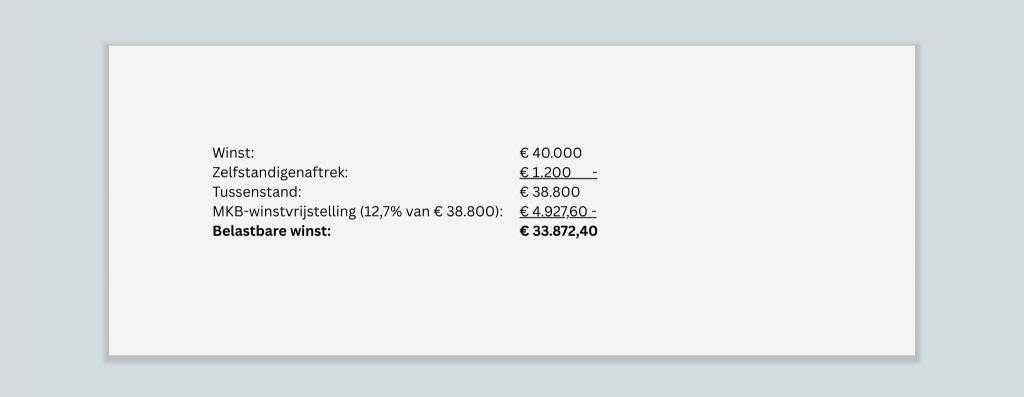Select the € 40.000 amount

coord(551,153)
